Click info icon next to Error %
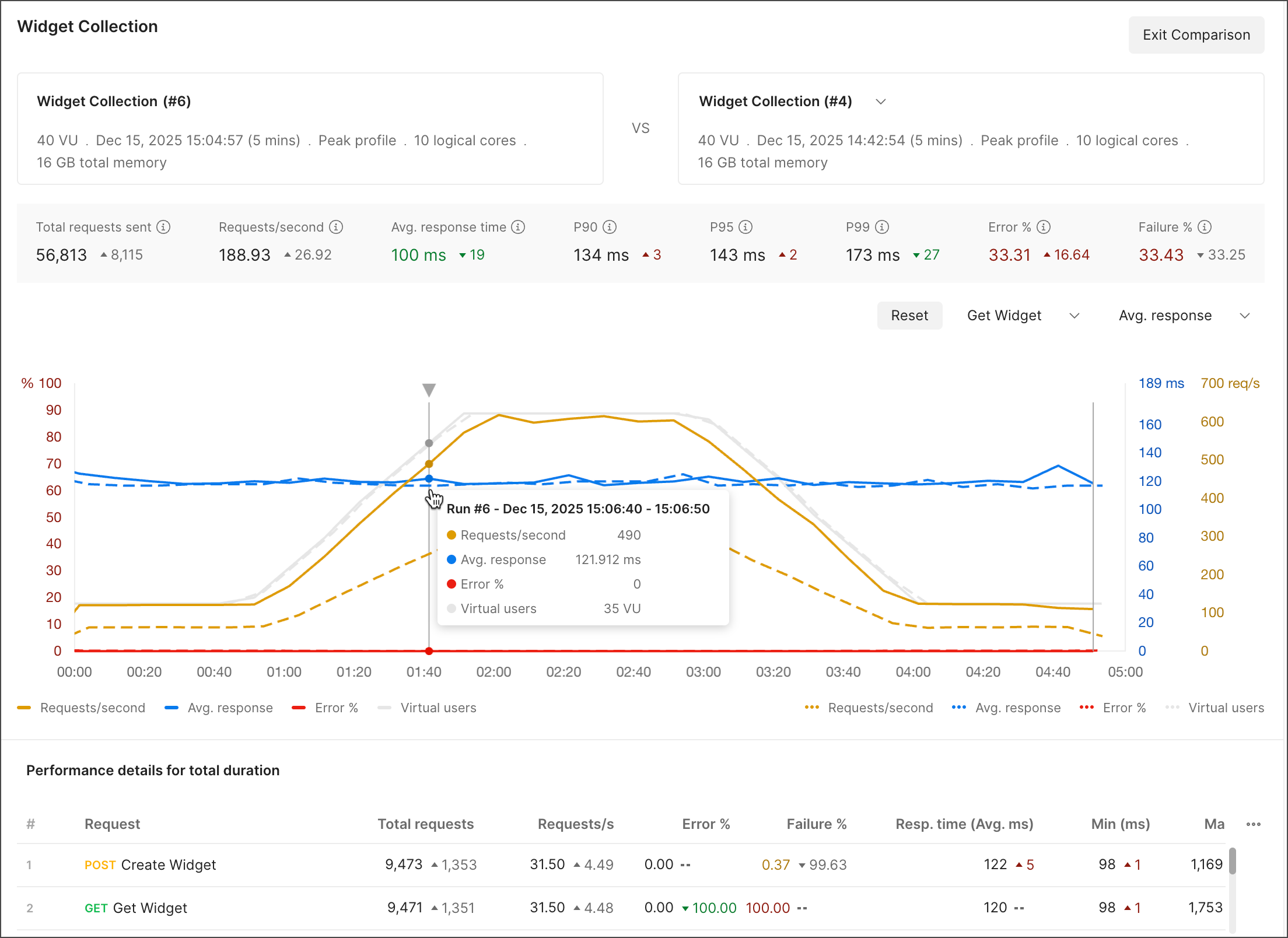1288x938 pixels. 1044,227
